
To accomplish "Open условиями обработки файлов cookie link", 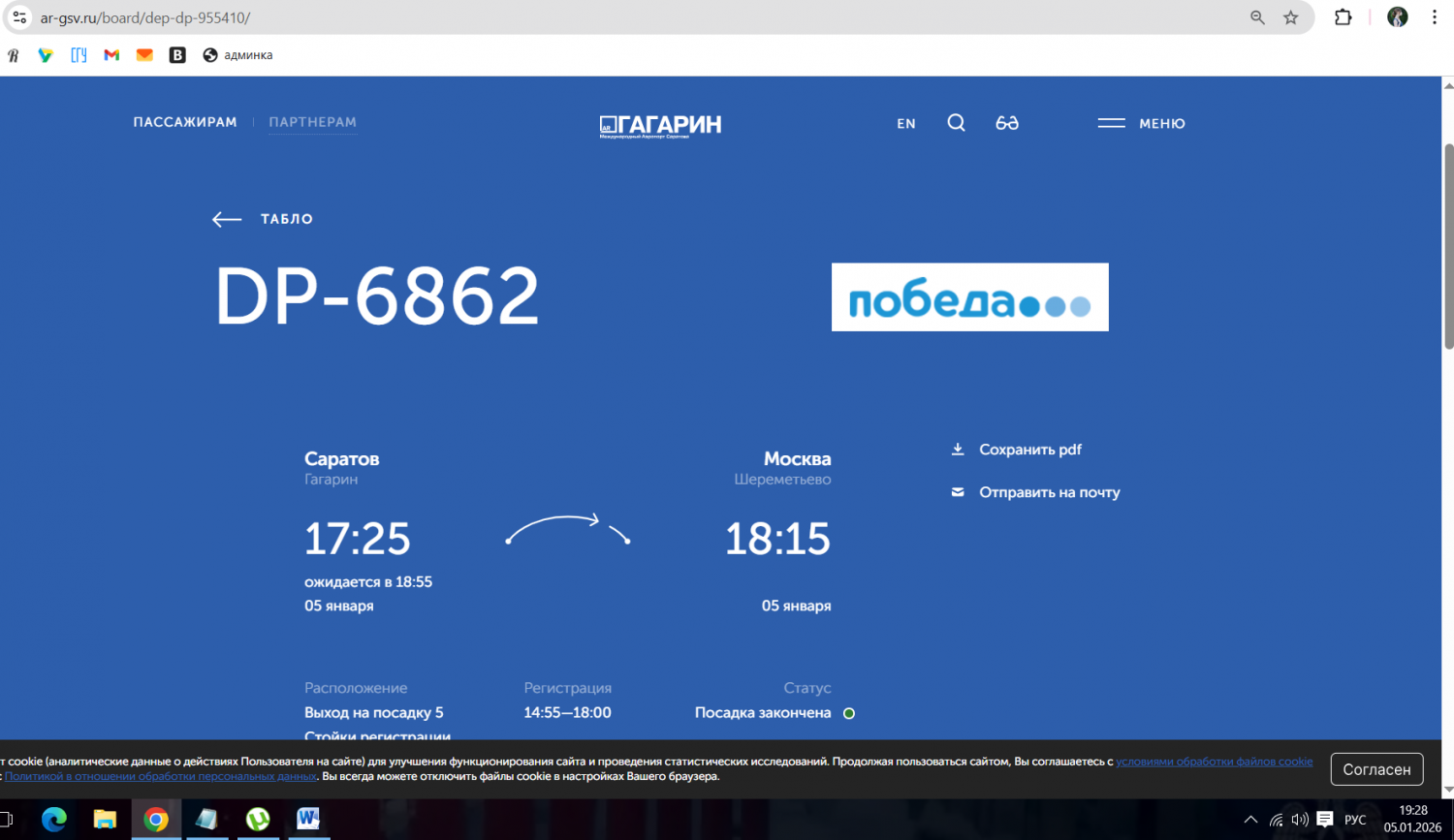I will tap(1214, 762).
